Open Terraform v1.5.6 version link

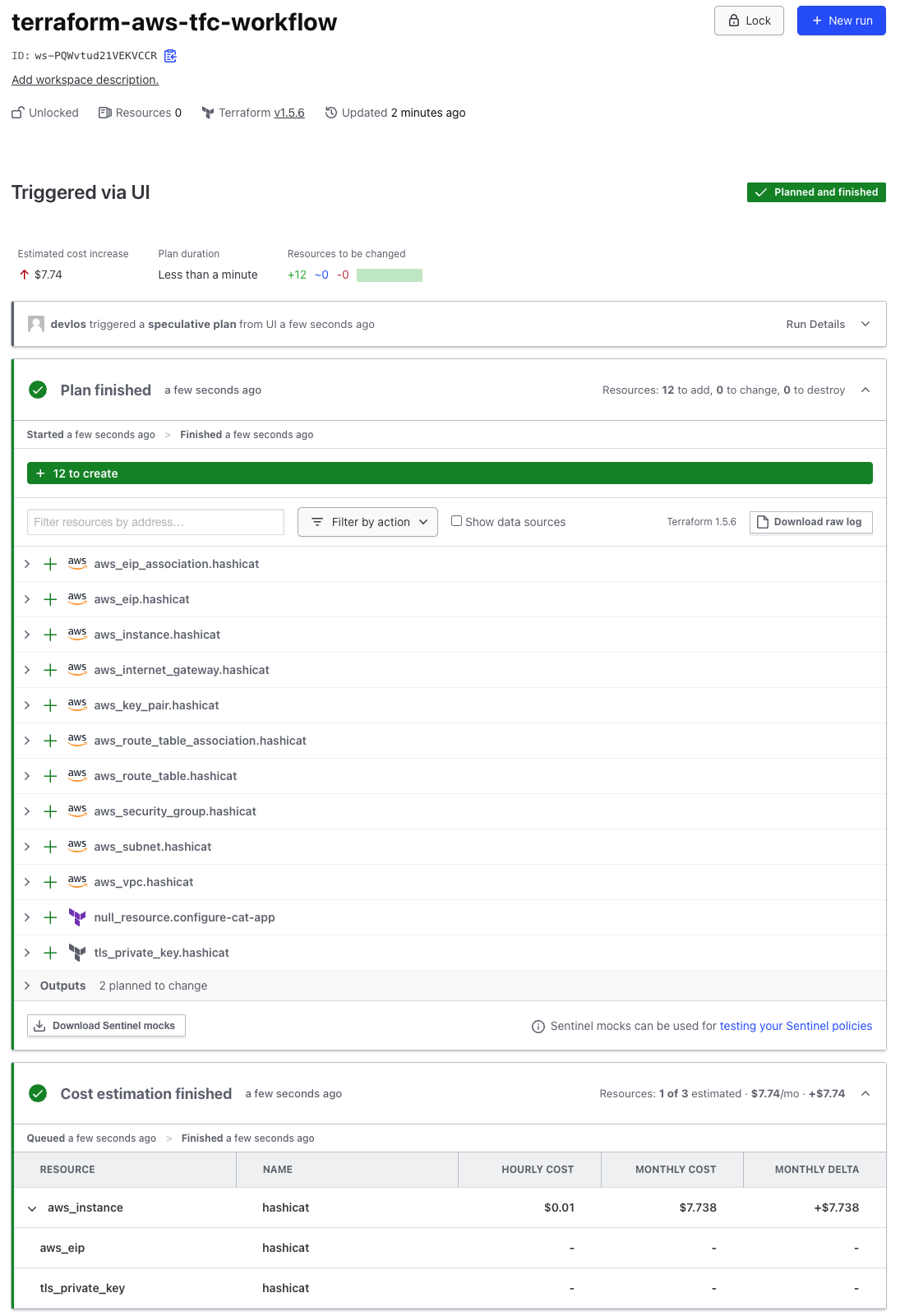point(289,113)
